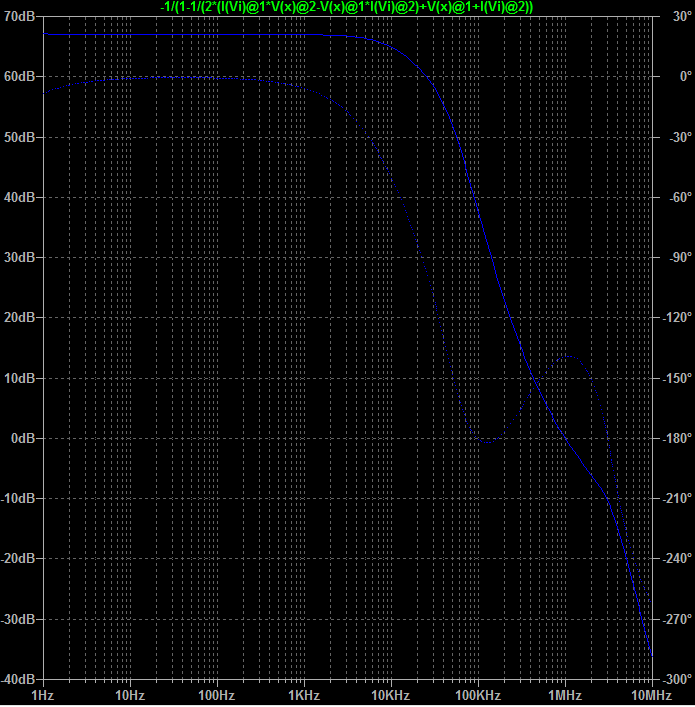
Task: Click the 70dB left axis label
Action: pos(19,16)
